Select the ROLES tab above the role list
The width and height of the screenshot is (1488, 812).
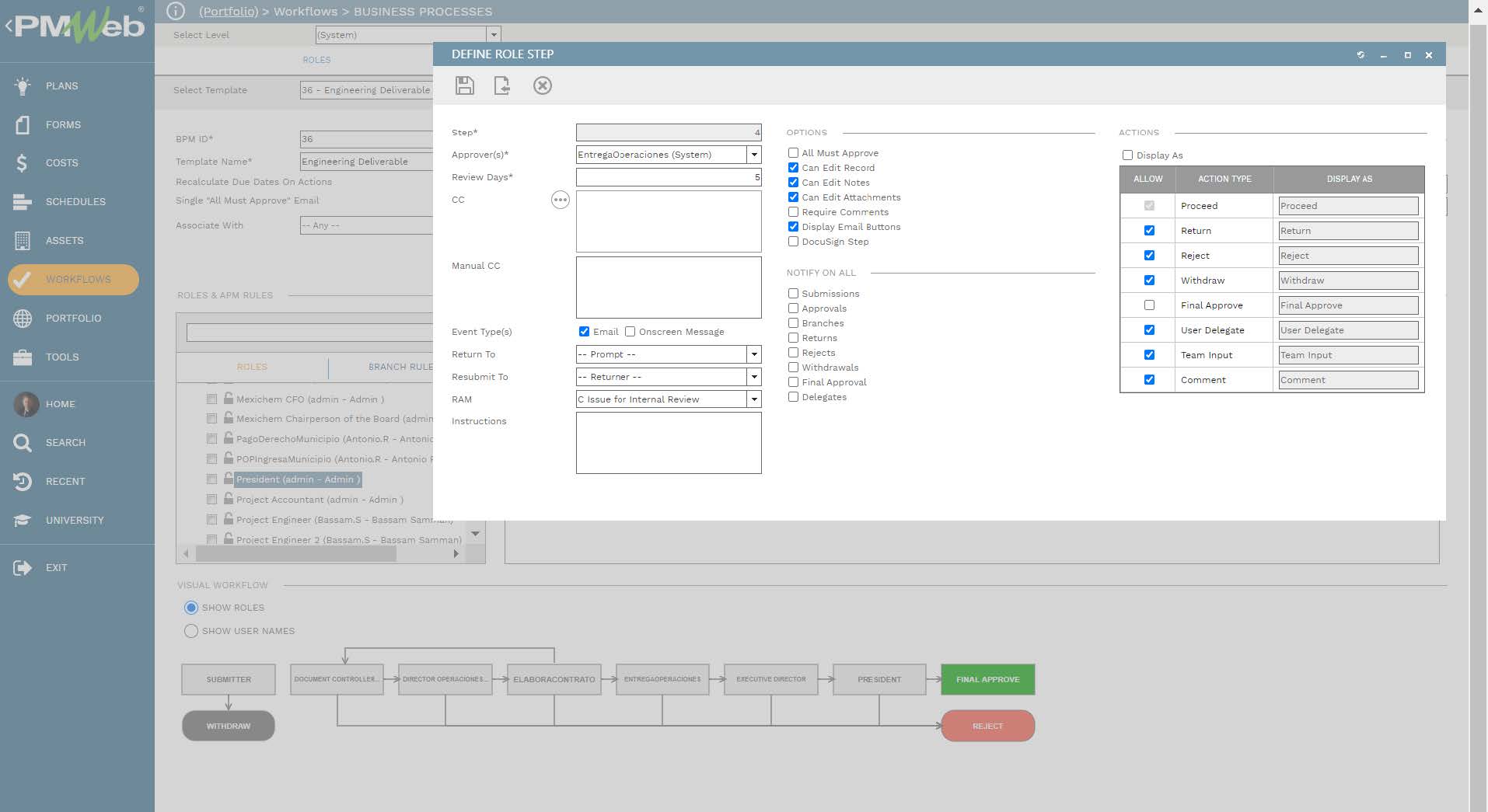tap(252, 367)
